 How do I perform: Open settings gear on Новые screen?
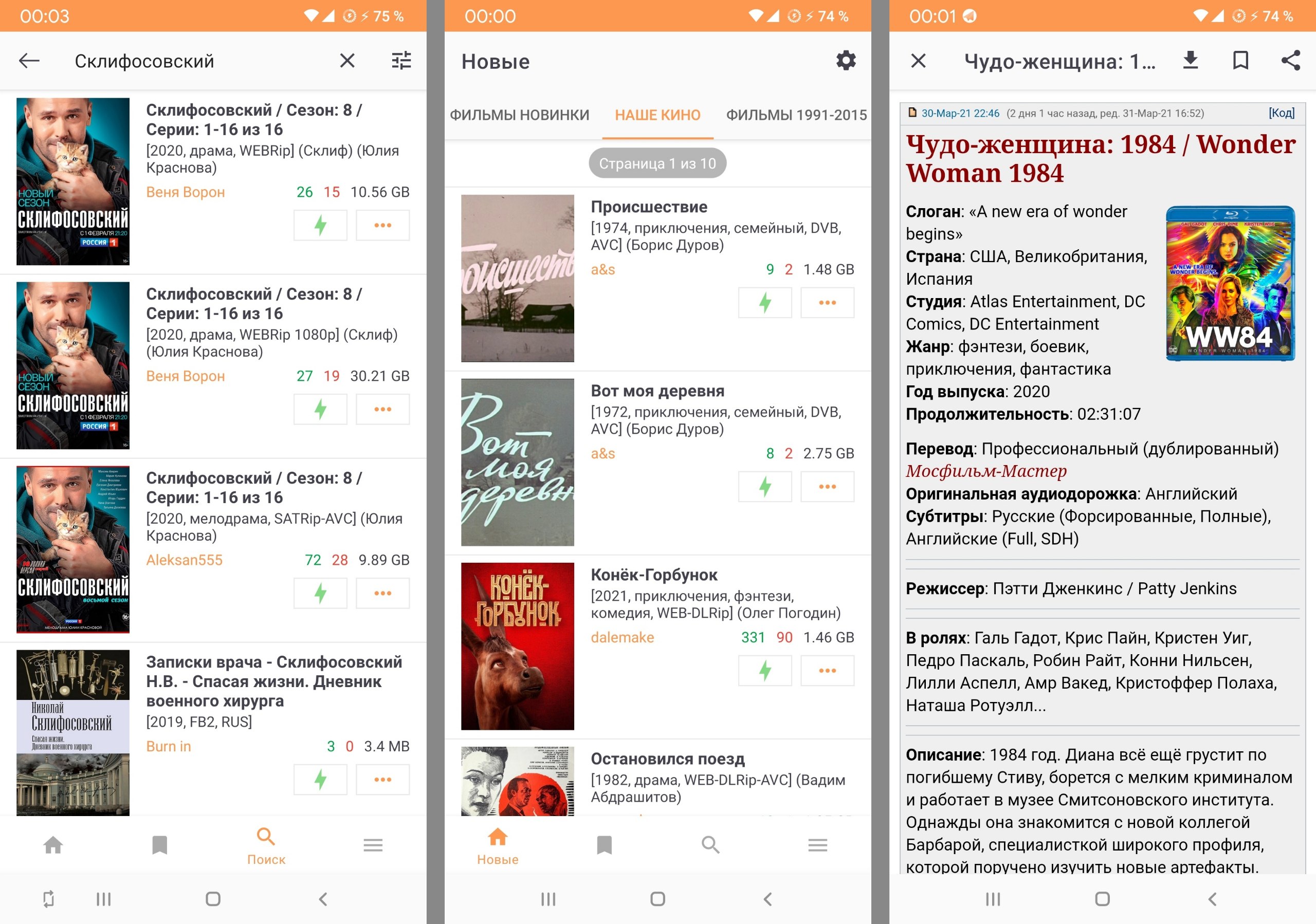pos(846,61)
